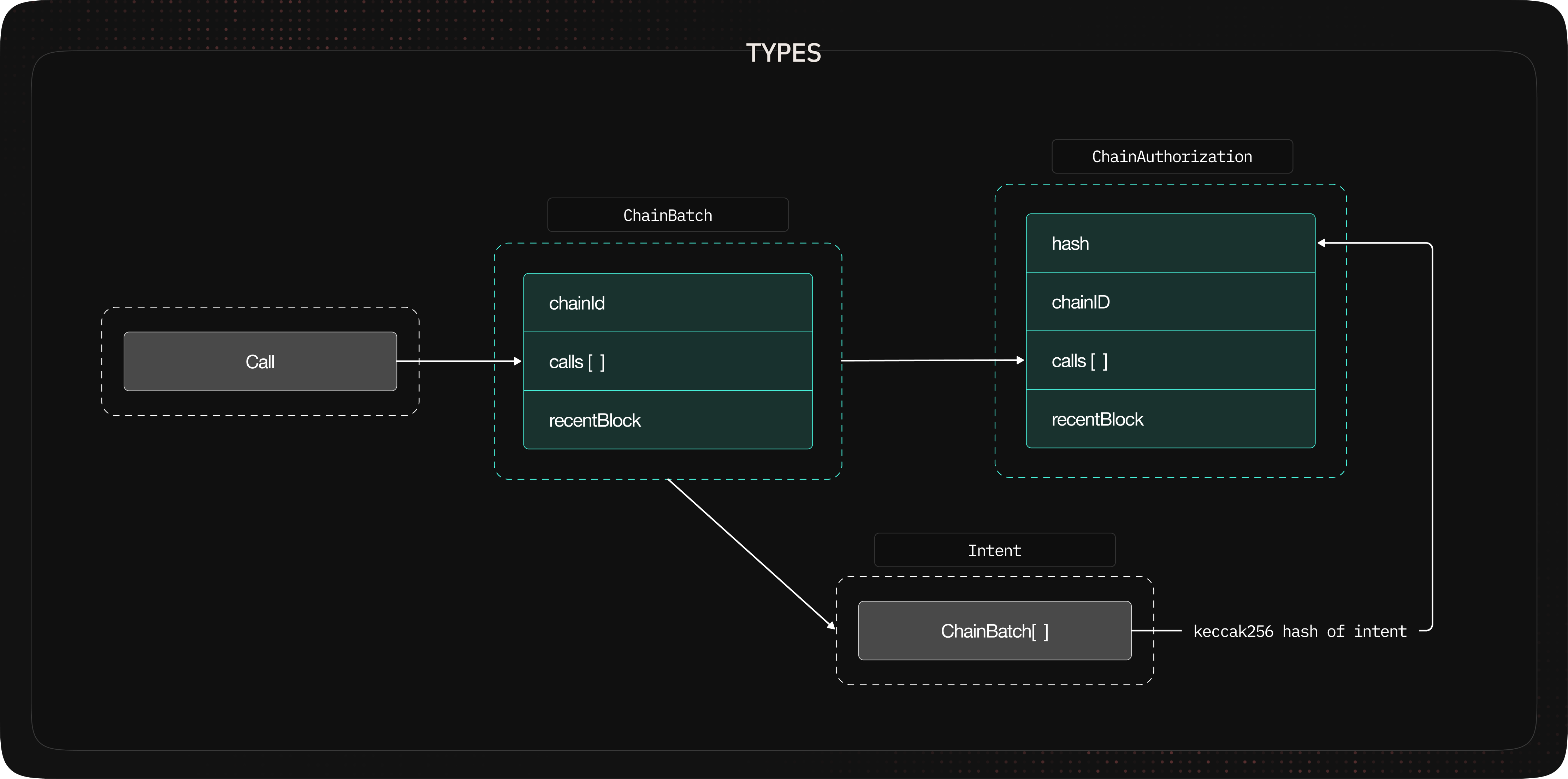This screenshot has height=779, width=1568.
Task: Select the Call box
Action: tap(260, 361)
